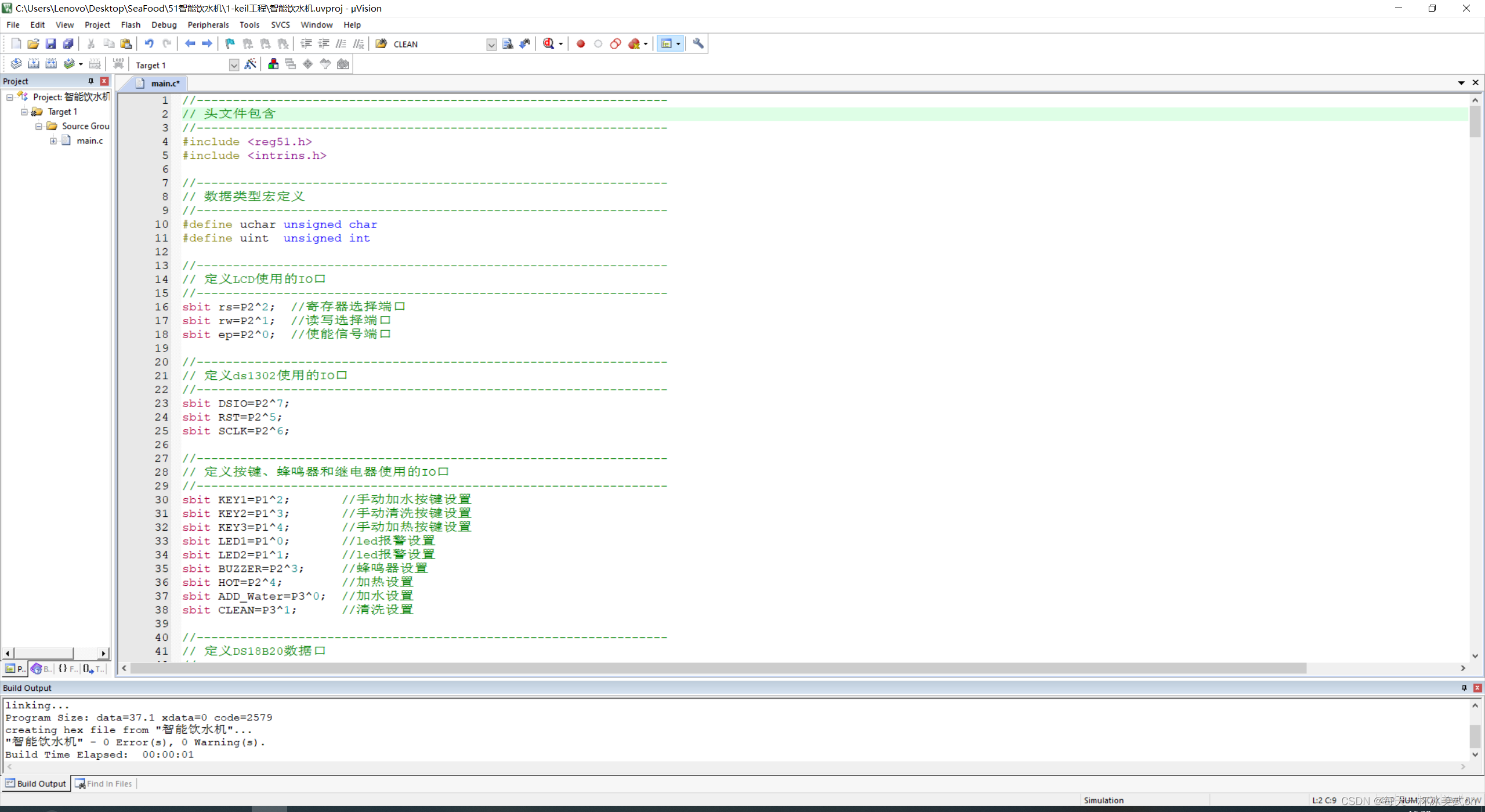
Task: Open the CLEAN find text dropdown
Action: 491,44
